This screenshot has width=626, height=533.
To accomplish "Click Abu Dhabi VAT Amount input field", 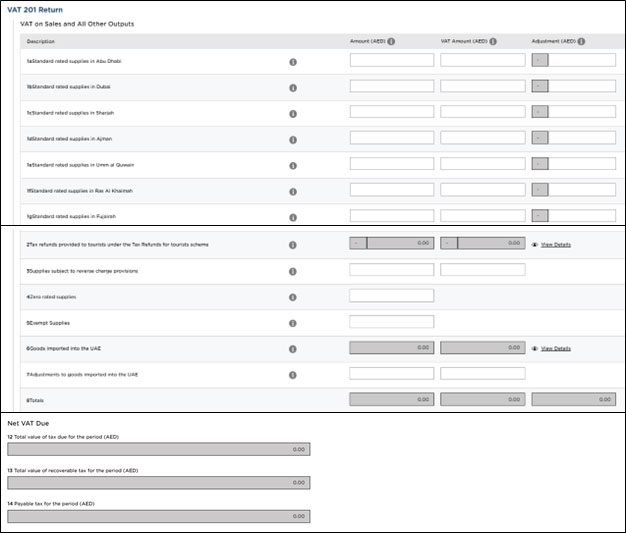I will (483, 60).
